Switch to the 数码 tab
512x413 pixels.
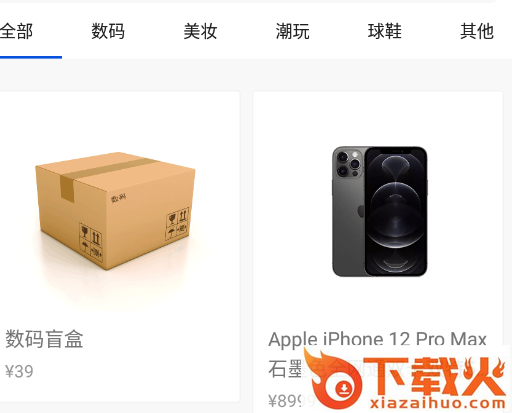(x=108, y=31)
